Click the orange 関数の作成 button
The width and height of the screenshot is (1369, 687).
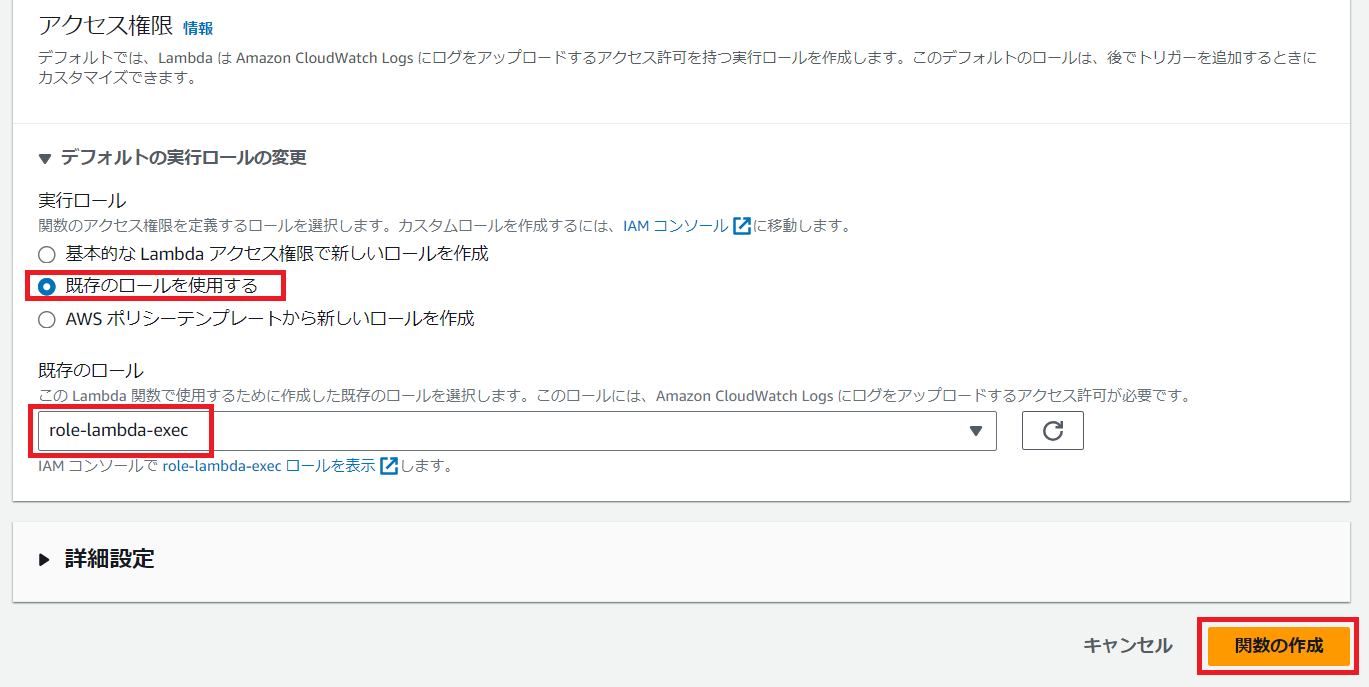click(1278, 646)
